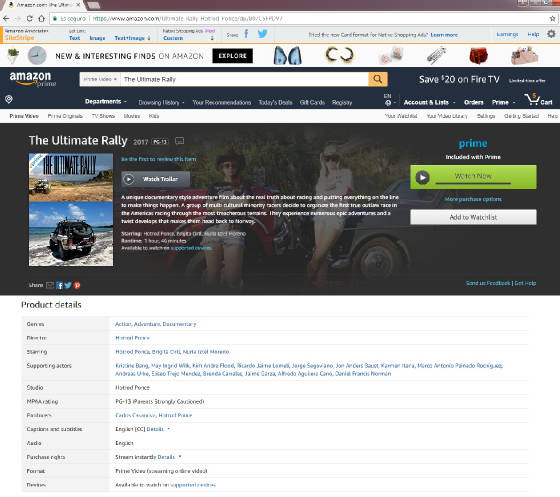560x497 pixels.
Task: Open Gift Cards link
Action: pyautogui.click(x=312, y=103)
